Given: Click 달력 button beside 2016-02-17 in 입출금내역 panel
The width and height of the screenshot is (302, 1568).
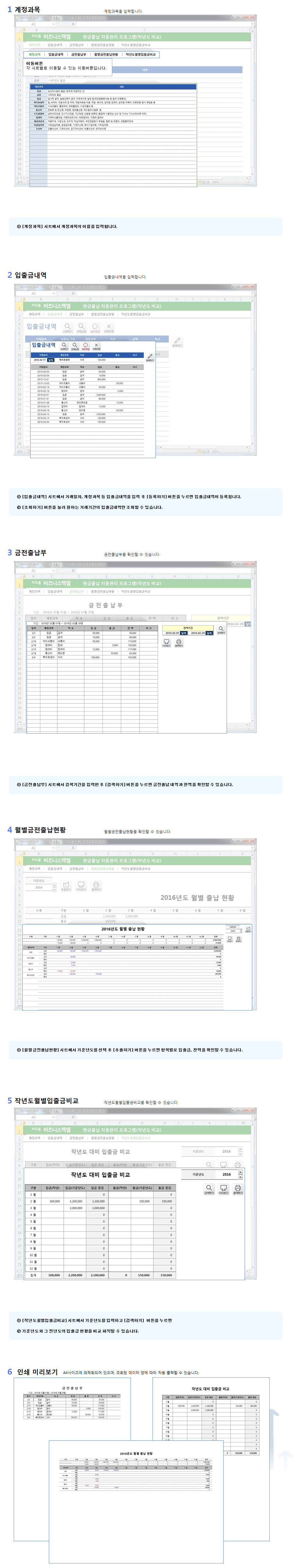Looking at the screenshot, I should coord(51,360).
